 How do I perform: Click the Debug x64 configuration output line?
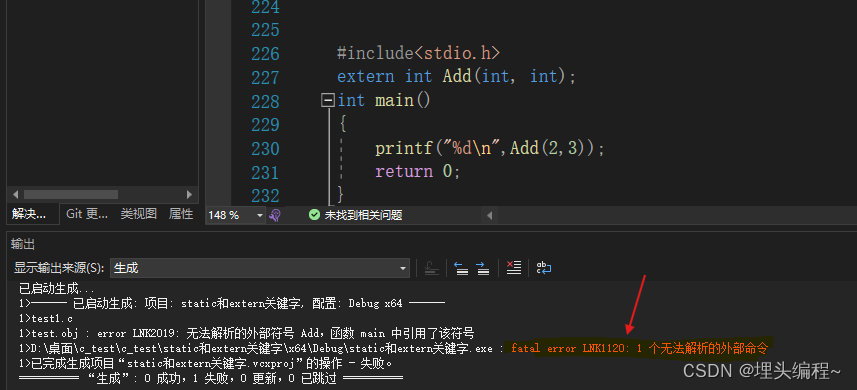(x=232, y=303)
